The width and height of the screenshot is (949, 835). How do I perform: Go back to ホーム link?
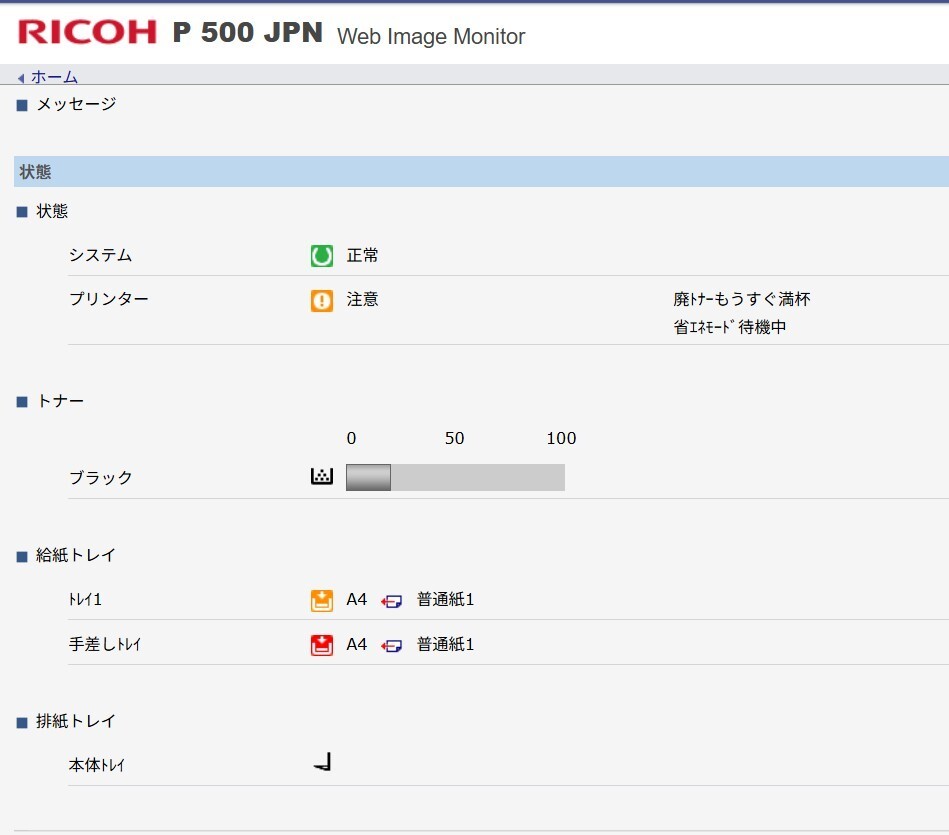pos(54,77)
